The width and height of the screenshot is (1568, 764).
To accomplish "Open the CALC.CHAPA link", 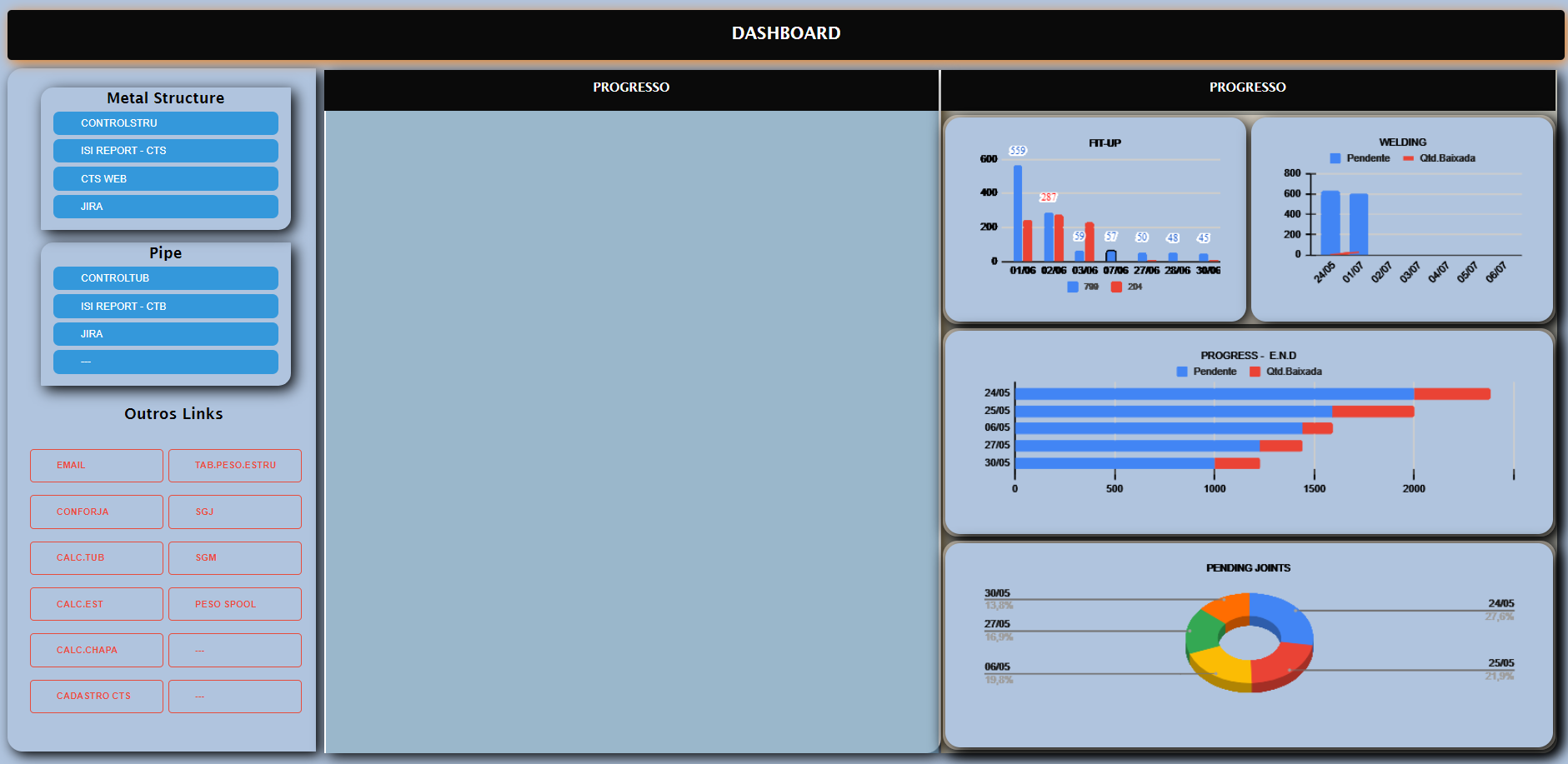I will [x=97, y=650].
